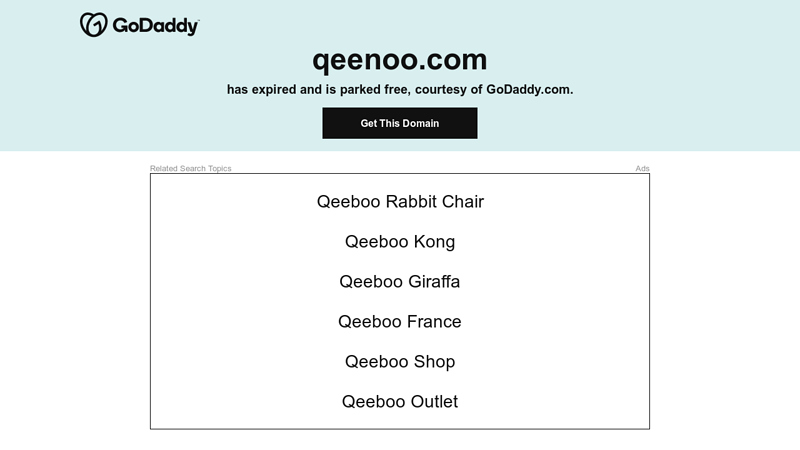
Task: Go to the Qeeboo Outlet topic
Action: click(x=400, y=402)
